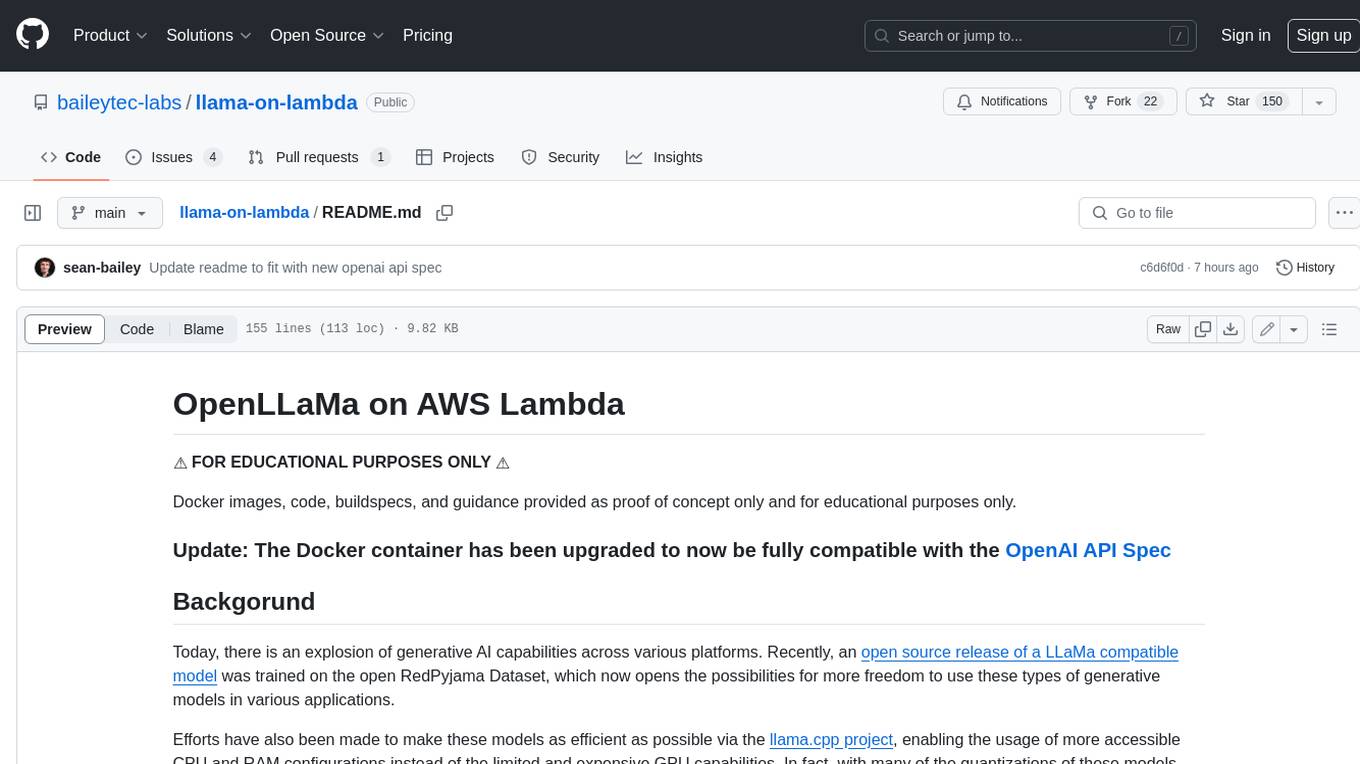Expand the file tree side panel

tap(33, 213)
